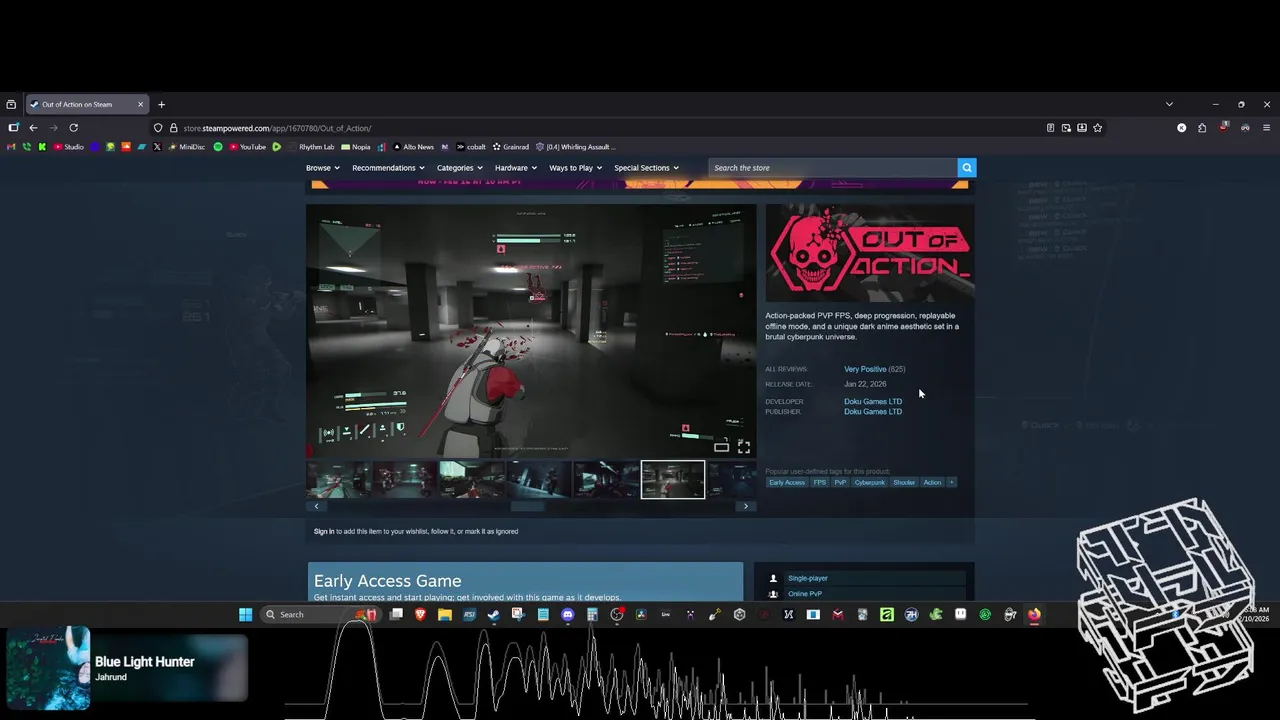Reload the page with the refresh icon
This screenshot has width=1280, height=720.
73,128
